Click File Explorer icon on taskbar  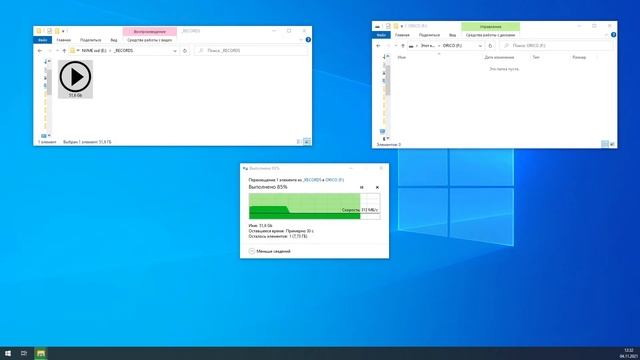point(40,353)
